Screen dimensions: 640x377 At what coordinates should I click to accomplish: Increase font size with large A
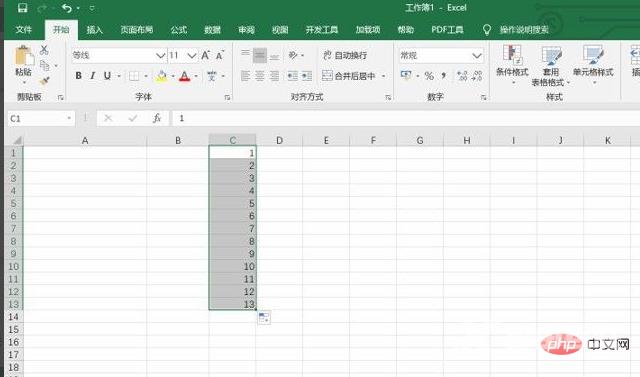(x=205, y=55)
